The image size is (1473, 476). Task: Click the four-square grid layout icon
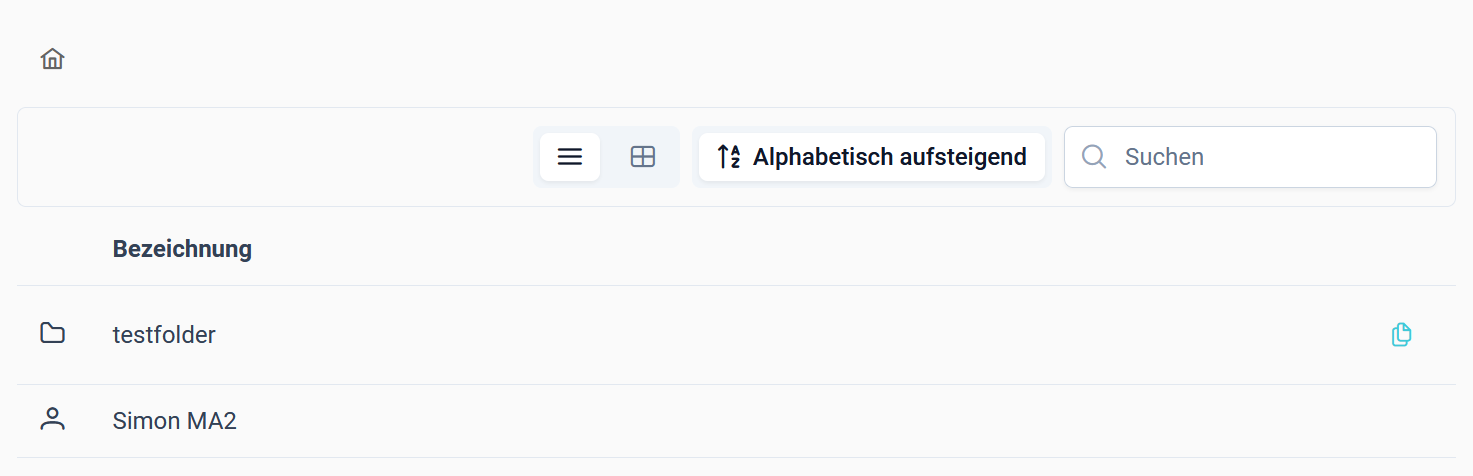click(x=643, y=157)
